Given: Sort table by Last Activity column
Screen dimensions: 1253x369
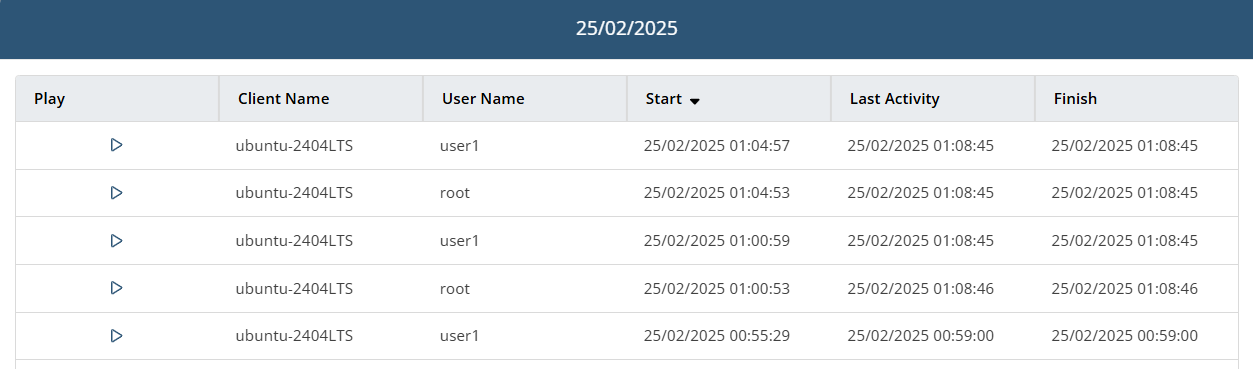Looking at the screenshot, I should (894, 99).
